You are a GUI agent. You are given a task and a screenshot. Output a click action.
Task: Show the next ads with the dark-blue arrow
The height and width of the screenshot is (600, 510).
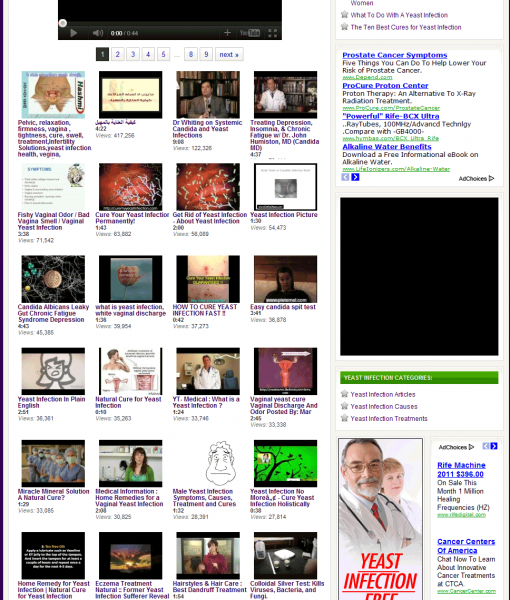[x=355, y=177]
